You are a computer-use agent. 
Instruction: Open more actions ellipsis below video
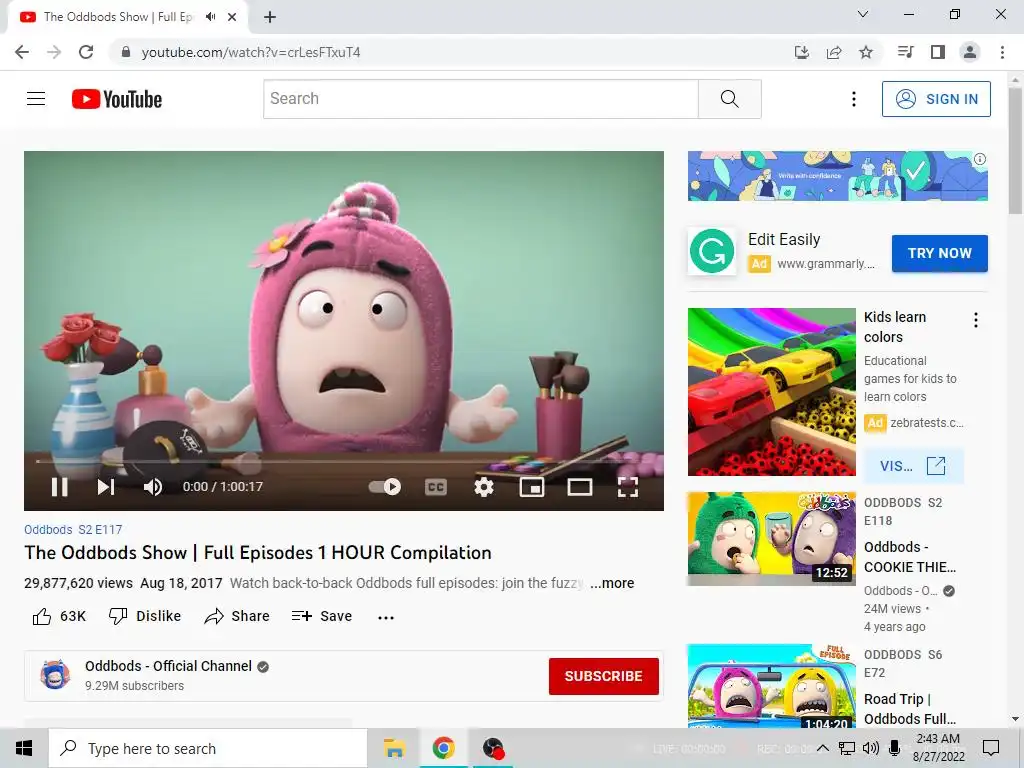tap(386, 617)
